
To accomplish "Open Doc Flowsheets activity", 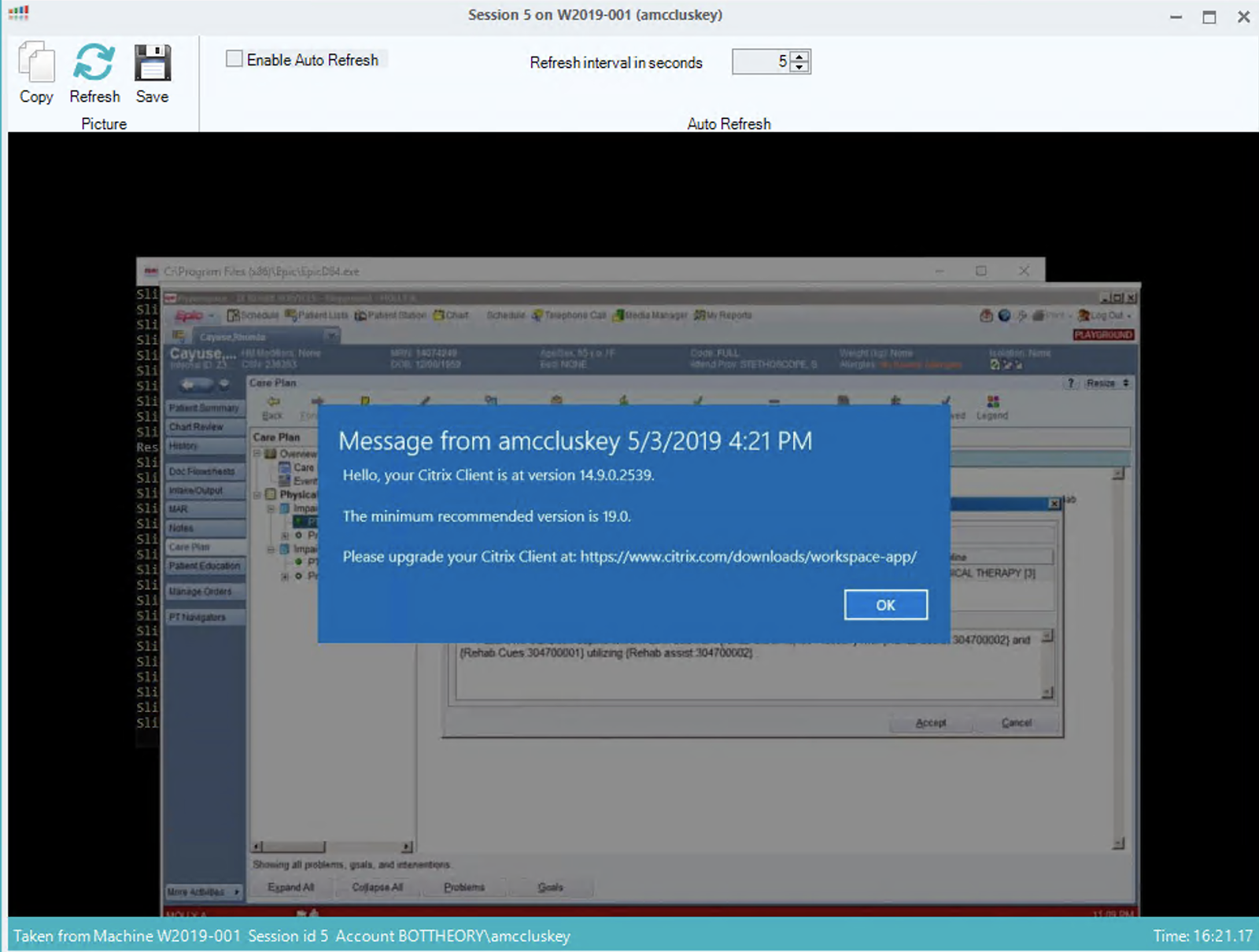I will coord(205,471).
